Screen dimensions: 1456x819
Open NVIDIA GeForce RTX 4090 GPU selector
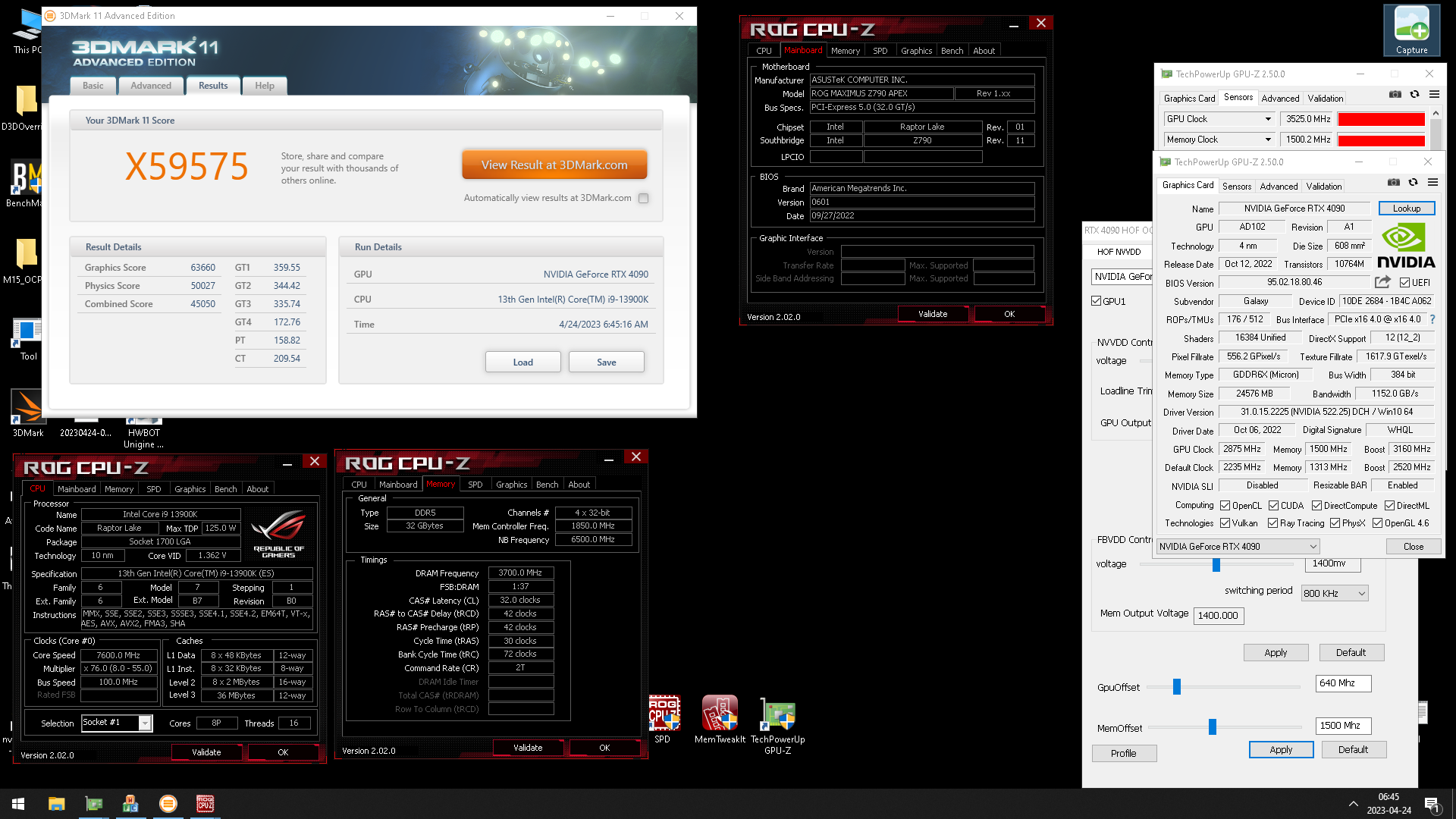1238,547
